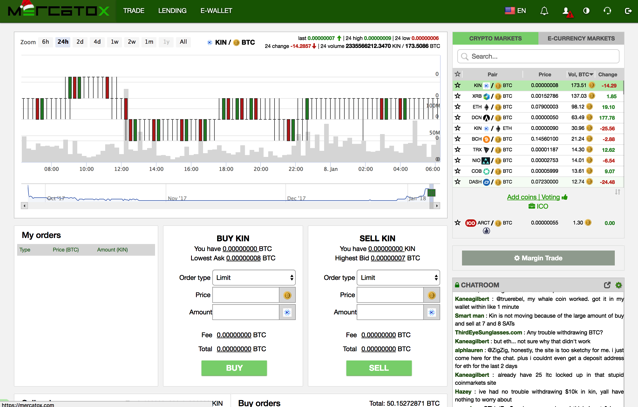Click the favorites star column header
This screenshot has height=407, width=638.
tap(458, 74)
